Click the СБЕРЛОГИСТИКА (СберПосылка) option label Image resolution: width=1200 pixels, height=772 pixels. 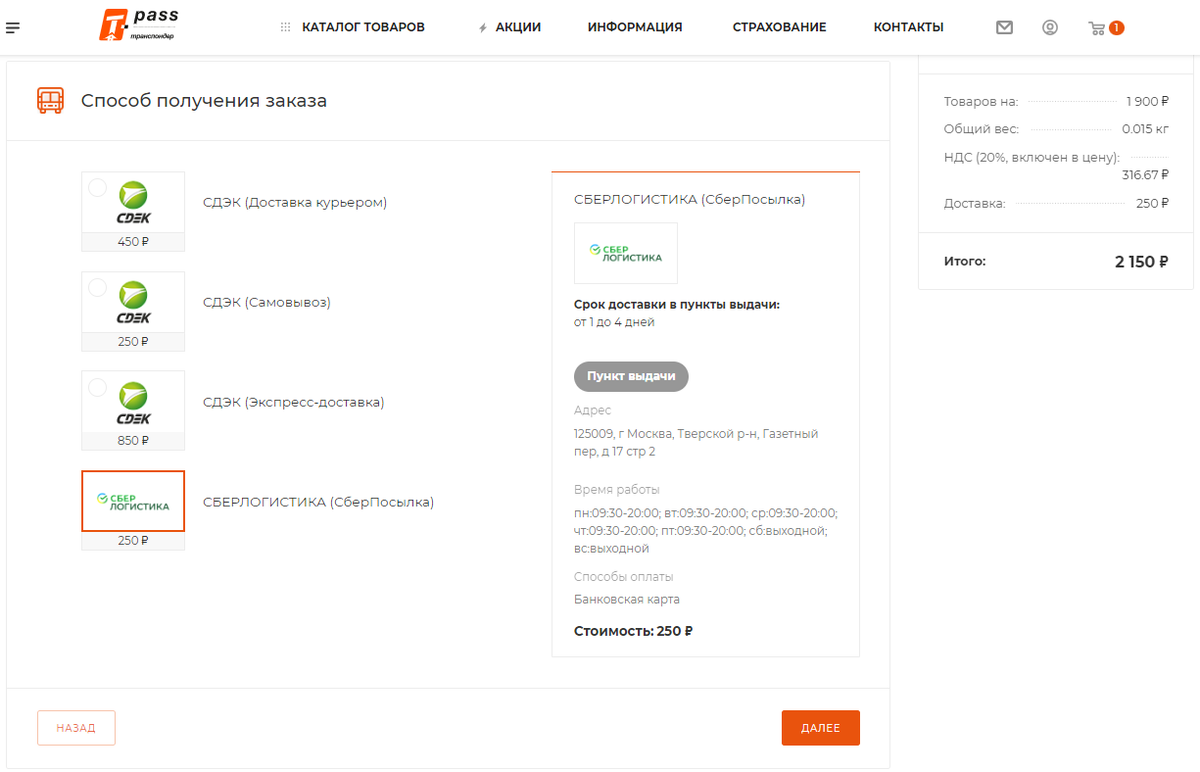319,502
